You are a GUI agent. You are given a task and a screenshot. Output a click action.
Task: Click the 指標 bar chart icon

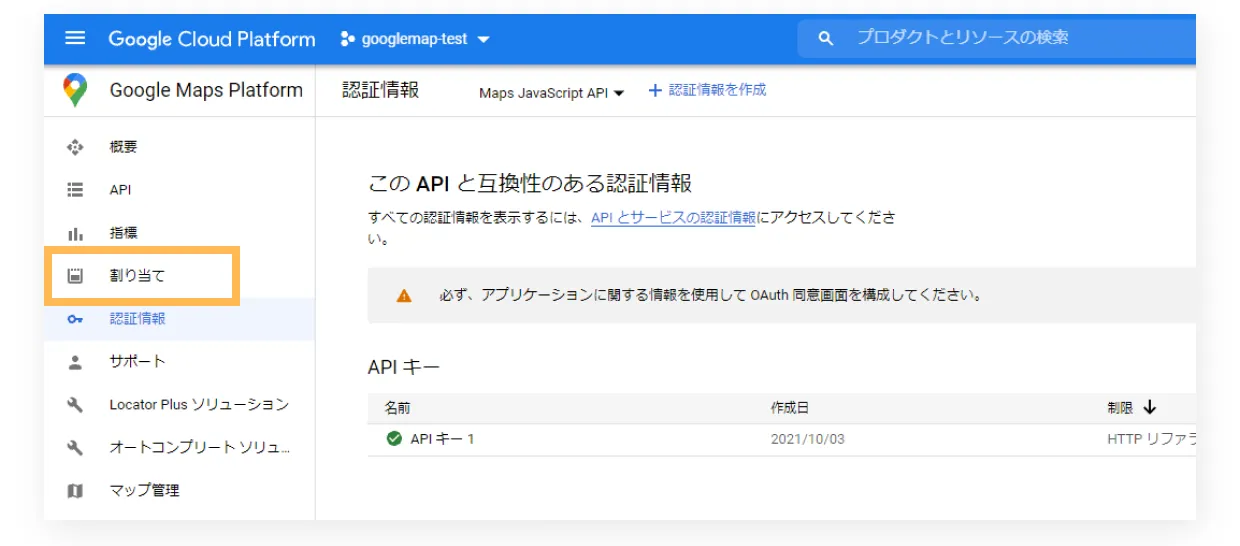pyautogui.click(x=75, y=233)
